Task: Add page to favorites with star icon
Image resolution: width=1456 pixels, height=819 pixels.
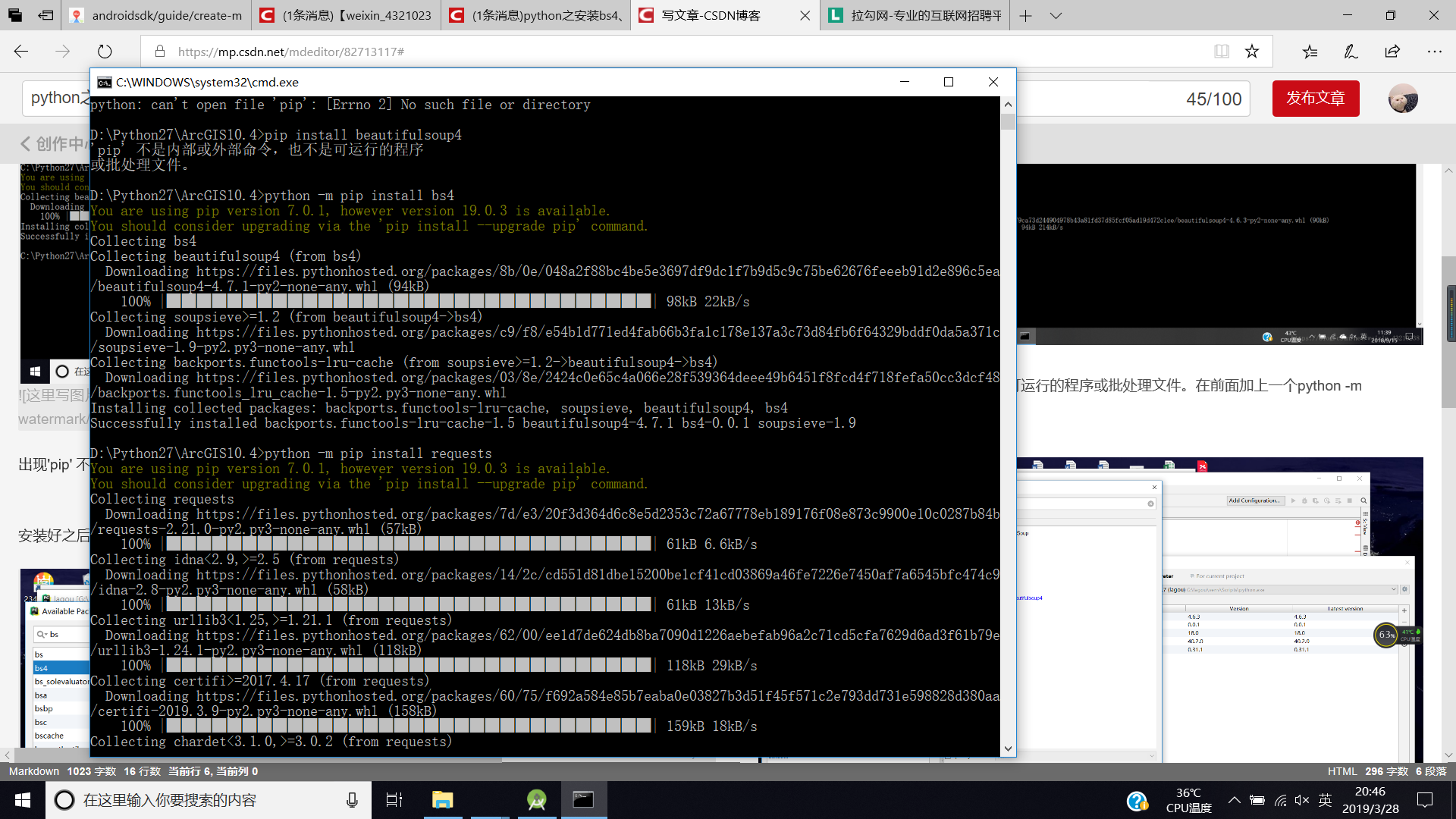Action: pyautogui.click(x=1252, y=52)
